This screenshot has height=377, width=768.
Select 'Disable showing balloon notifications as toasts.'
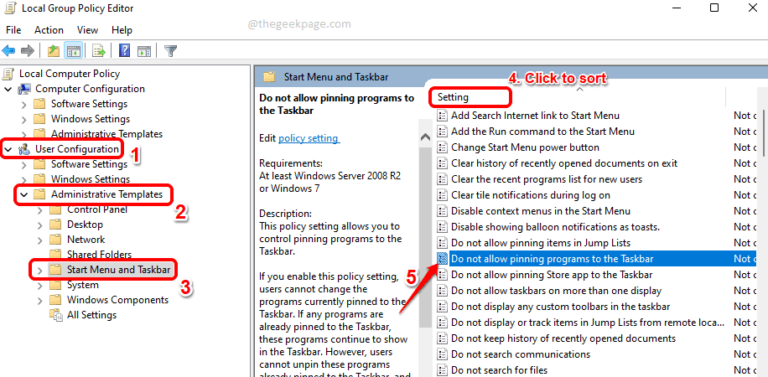(555, 227)
